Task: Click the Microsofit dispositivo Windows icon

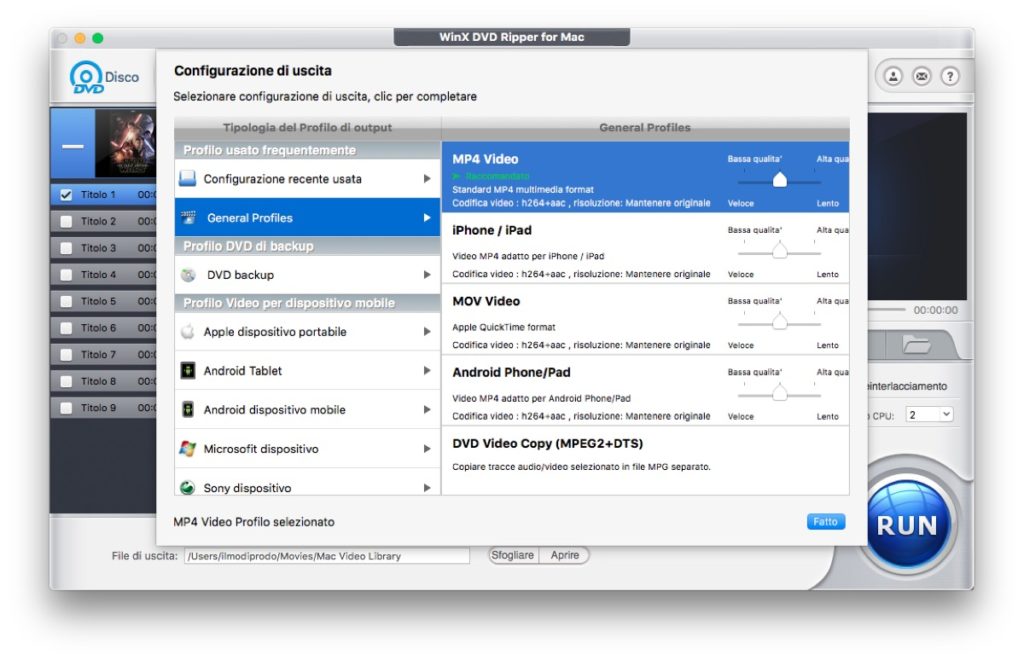Action: pyautogui.click(x=187, y=449)
